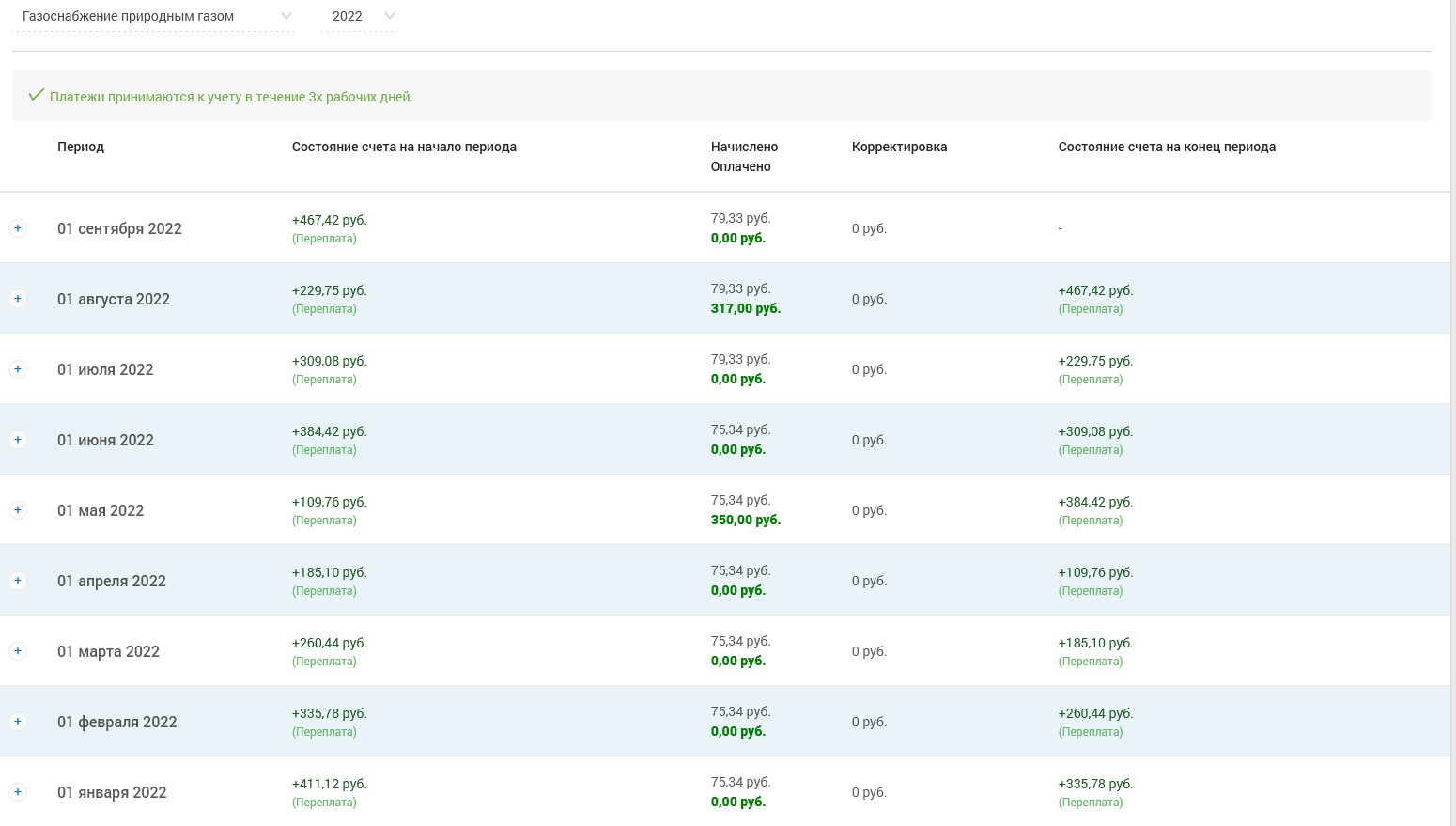Click the Период column header
1456x826 pixels.
pos(81,147)
